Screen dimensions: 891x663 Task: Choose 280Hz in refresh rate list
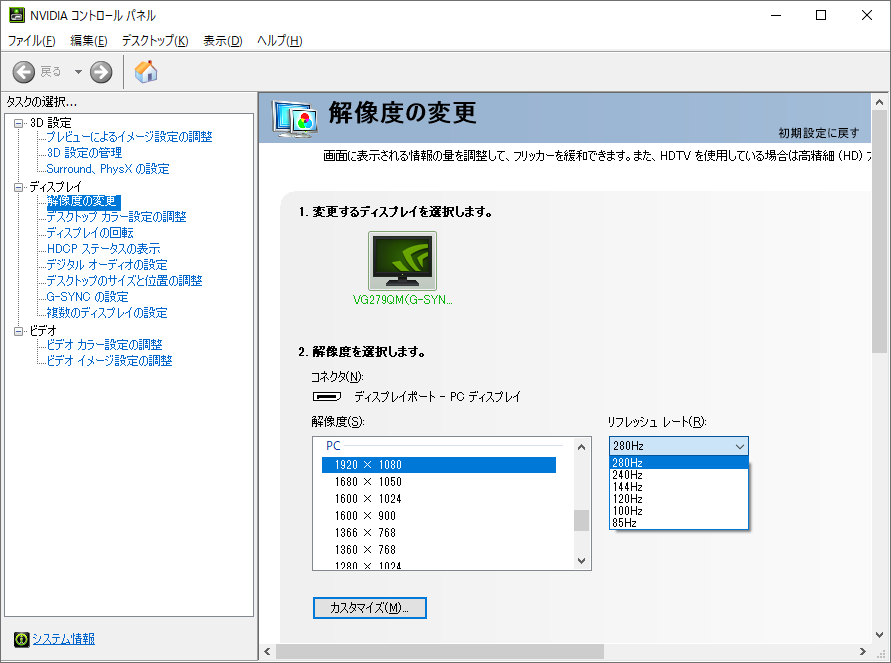click(x=678, y=462)
